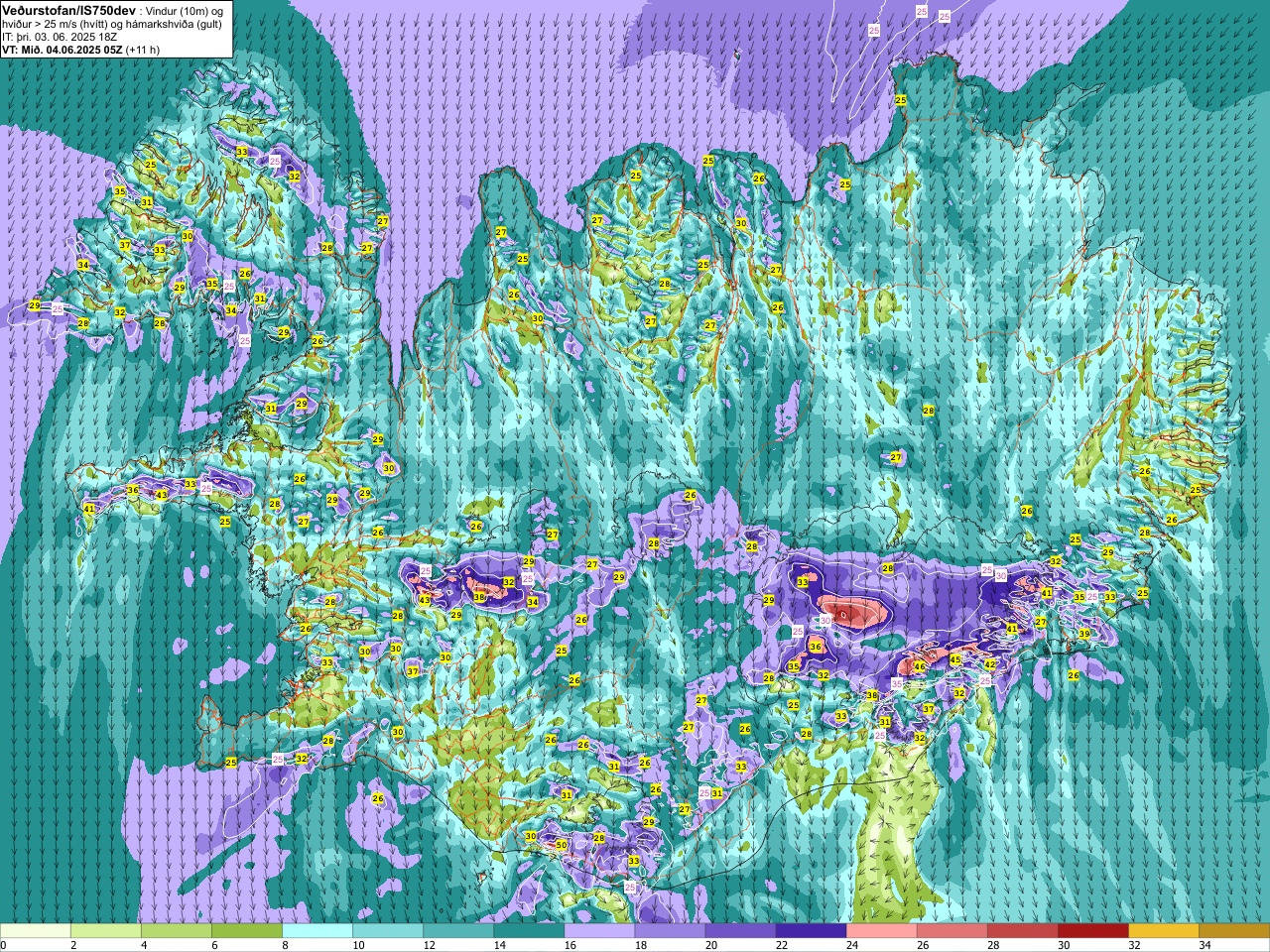Click the yellow gust label '50'
The width and height of the screenshot is (1270, 952).
[562, 846]
